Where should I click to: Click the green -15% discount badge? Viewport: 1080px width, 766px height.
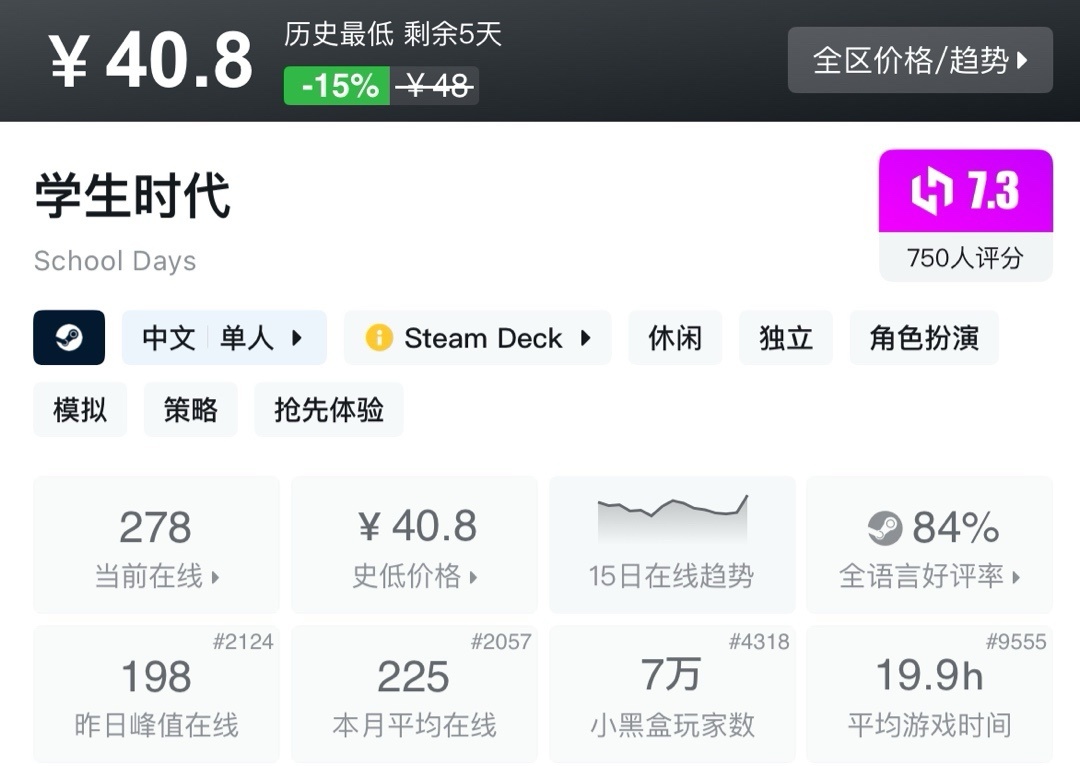(338, 86)
